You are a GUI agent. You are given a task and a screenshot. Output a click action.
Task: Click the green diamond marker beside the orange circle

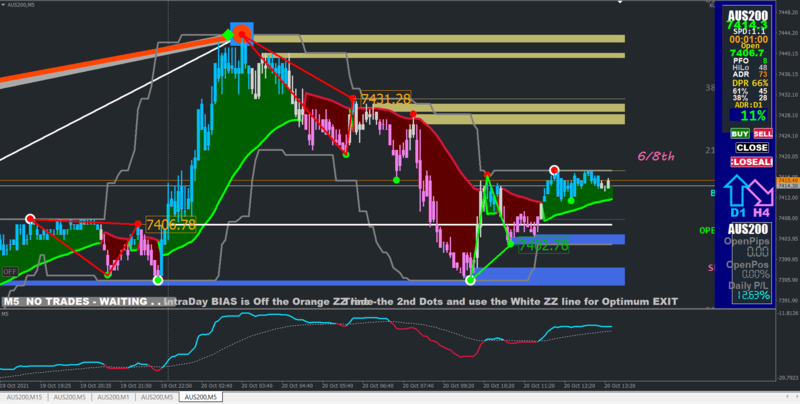[x=228, y=35]
